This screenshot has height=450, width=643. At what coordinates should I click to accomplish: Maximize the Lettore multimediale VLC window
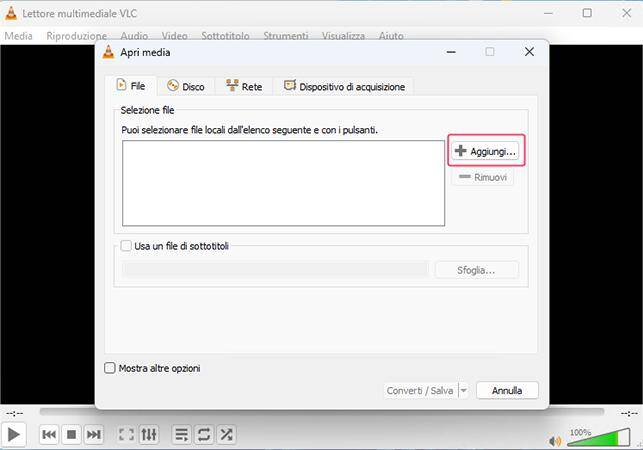pyautogui.click(x=587, y=13)
